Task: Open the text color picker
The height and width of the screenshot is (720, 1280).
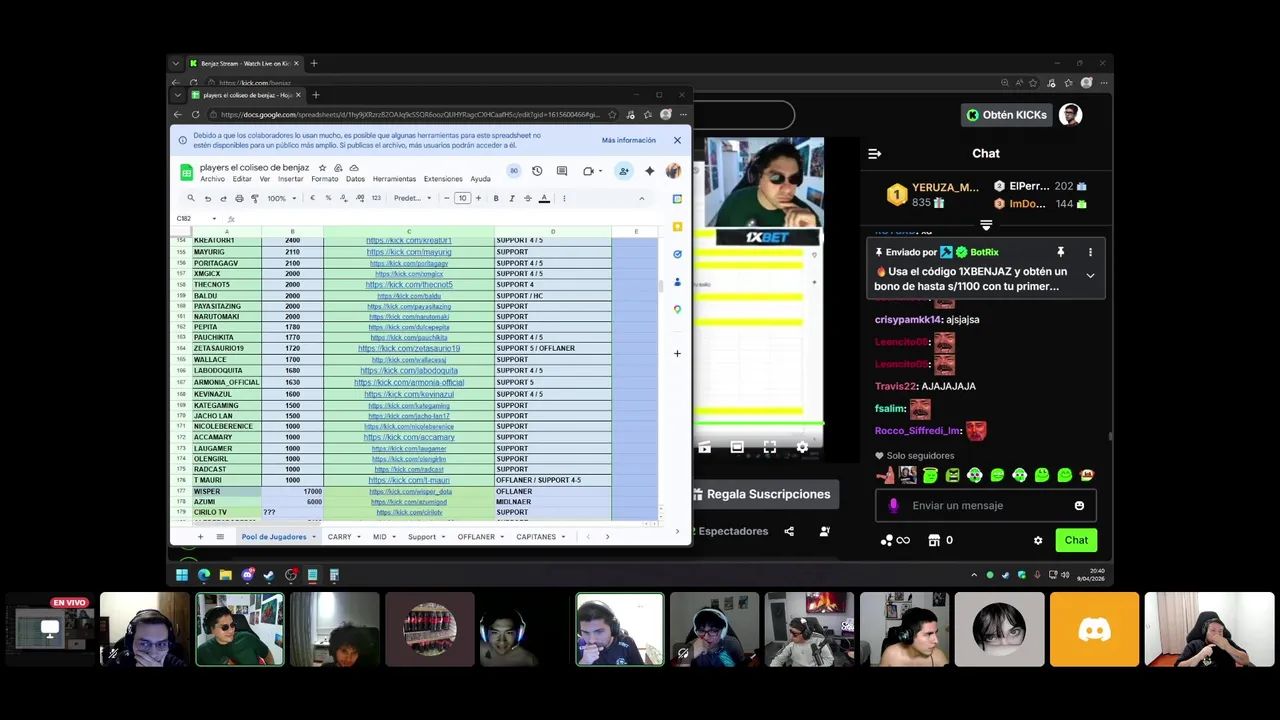Action: click(544, 198)
